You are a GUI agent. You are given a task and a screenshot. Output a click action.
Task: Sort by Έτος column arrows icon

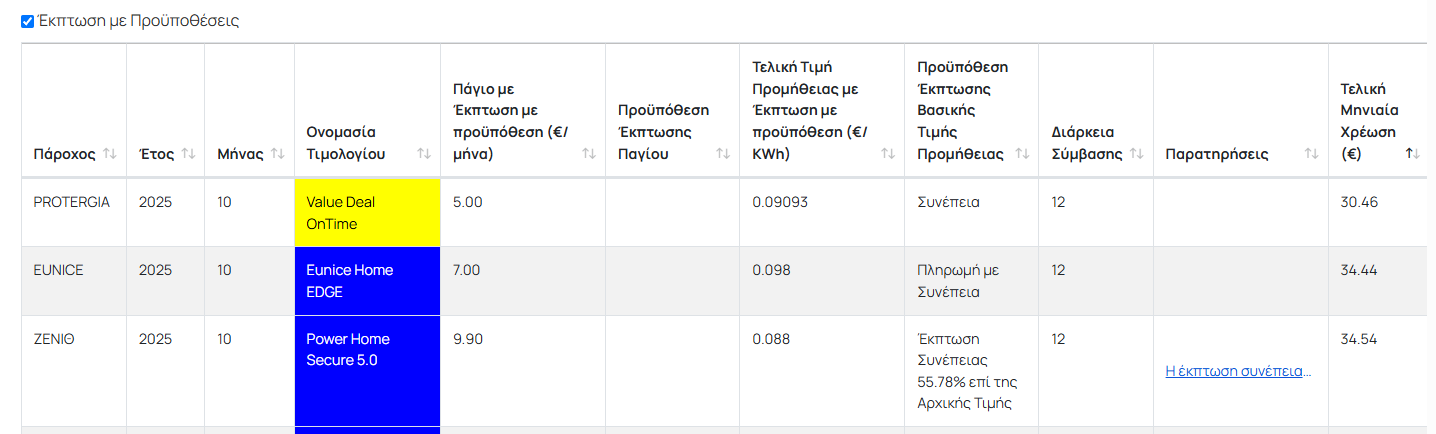pos(188,154)
